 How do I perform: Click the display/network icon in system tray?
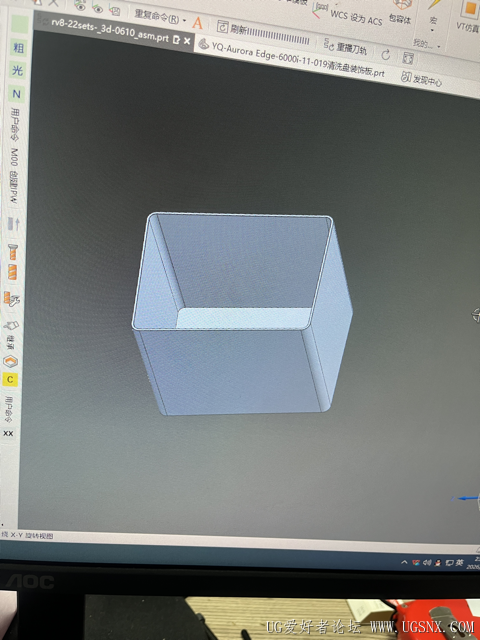(x=449, y=563)
